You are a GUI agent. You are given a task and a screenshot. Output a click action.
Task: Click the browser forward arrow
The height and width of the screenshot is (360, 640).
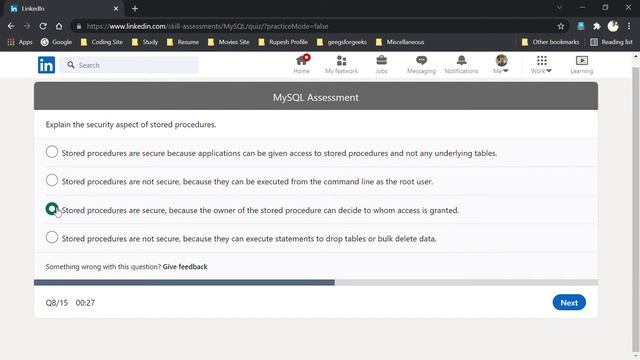coord(27,26)
